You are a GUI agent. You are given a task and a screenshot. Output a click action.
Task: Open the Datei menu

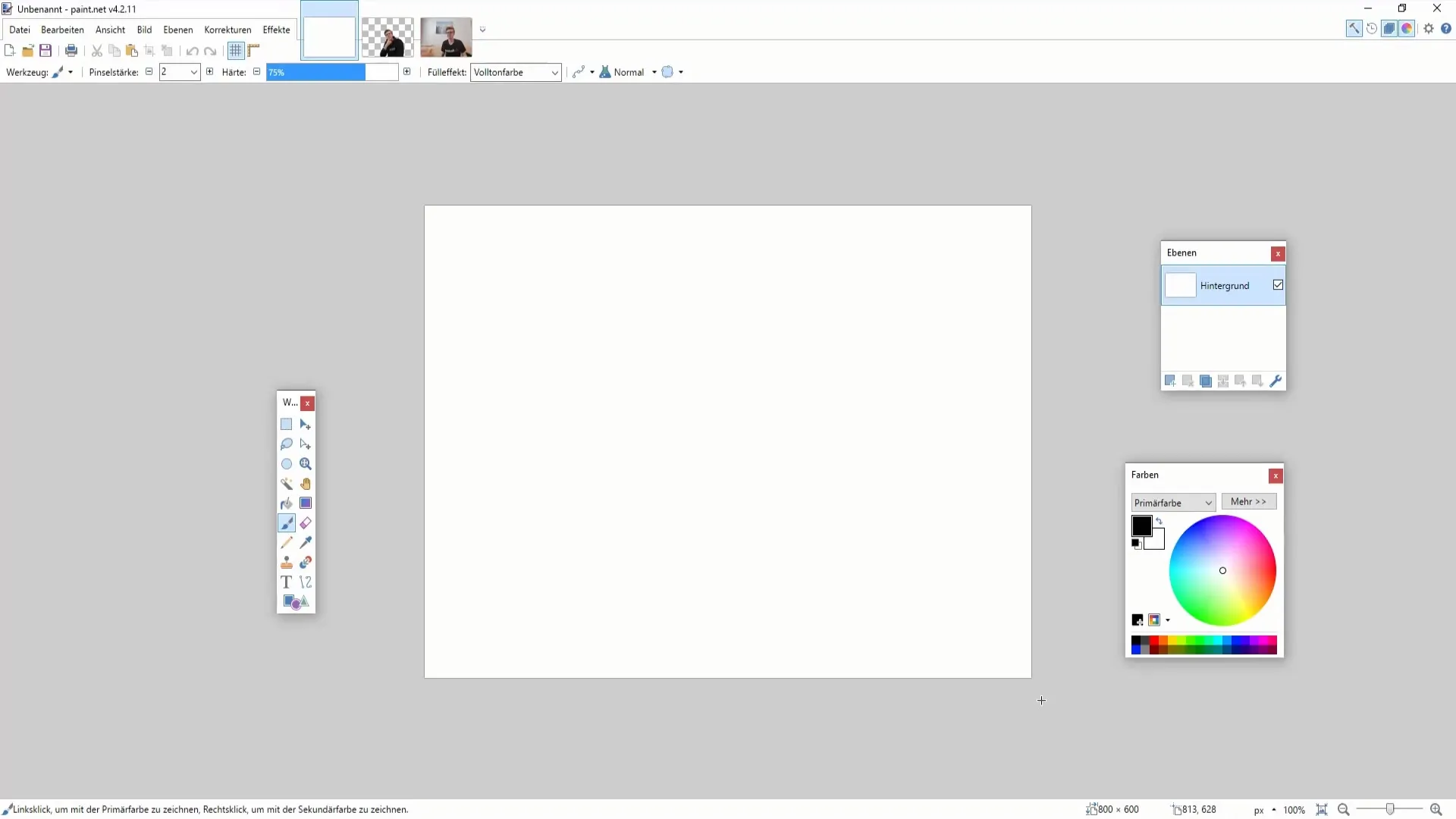pyautogui.click(x=20, y=30)
